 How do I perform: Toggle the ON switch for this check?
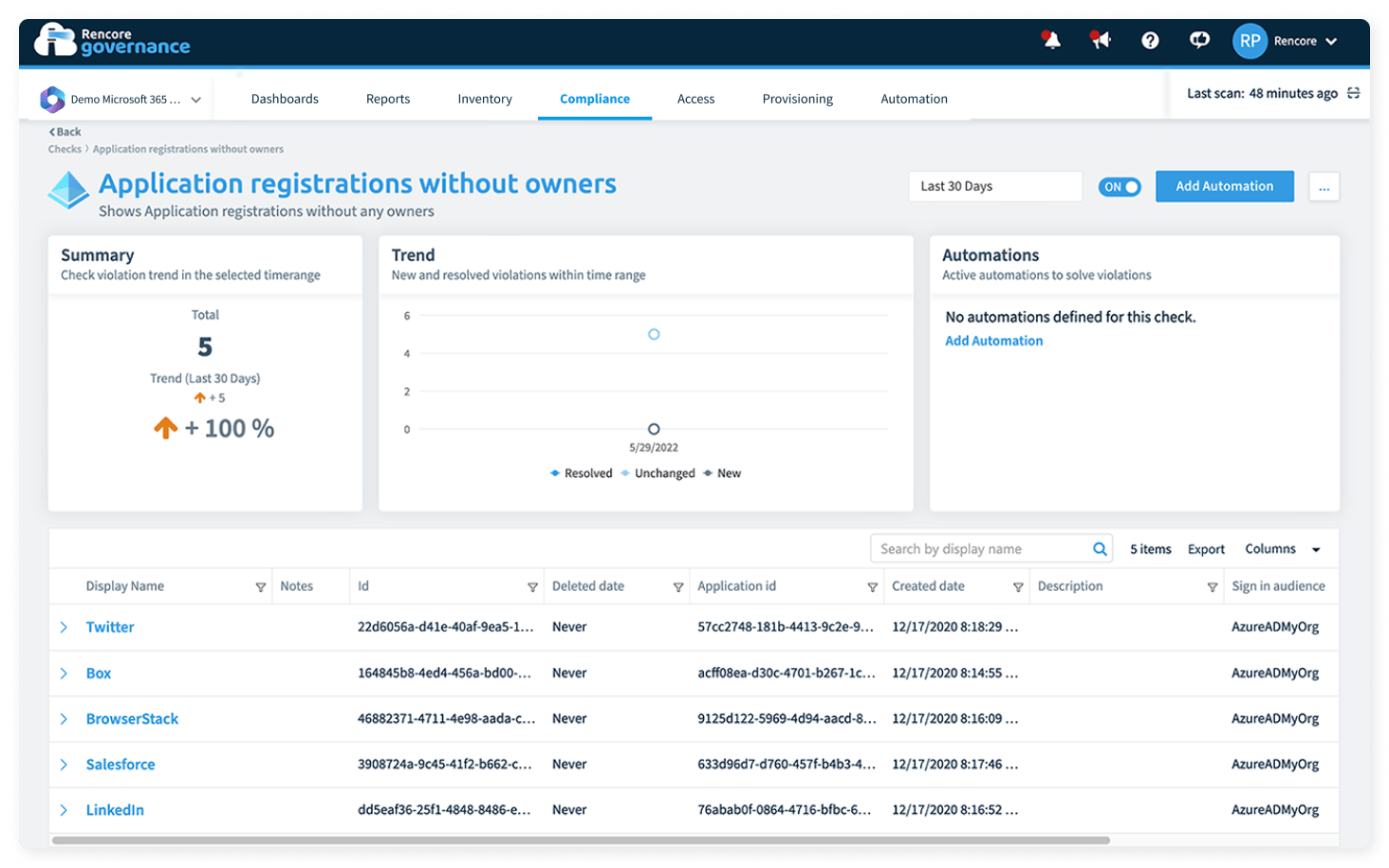pos(1120,187)
